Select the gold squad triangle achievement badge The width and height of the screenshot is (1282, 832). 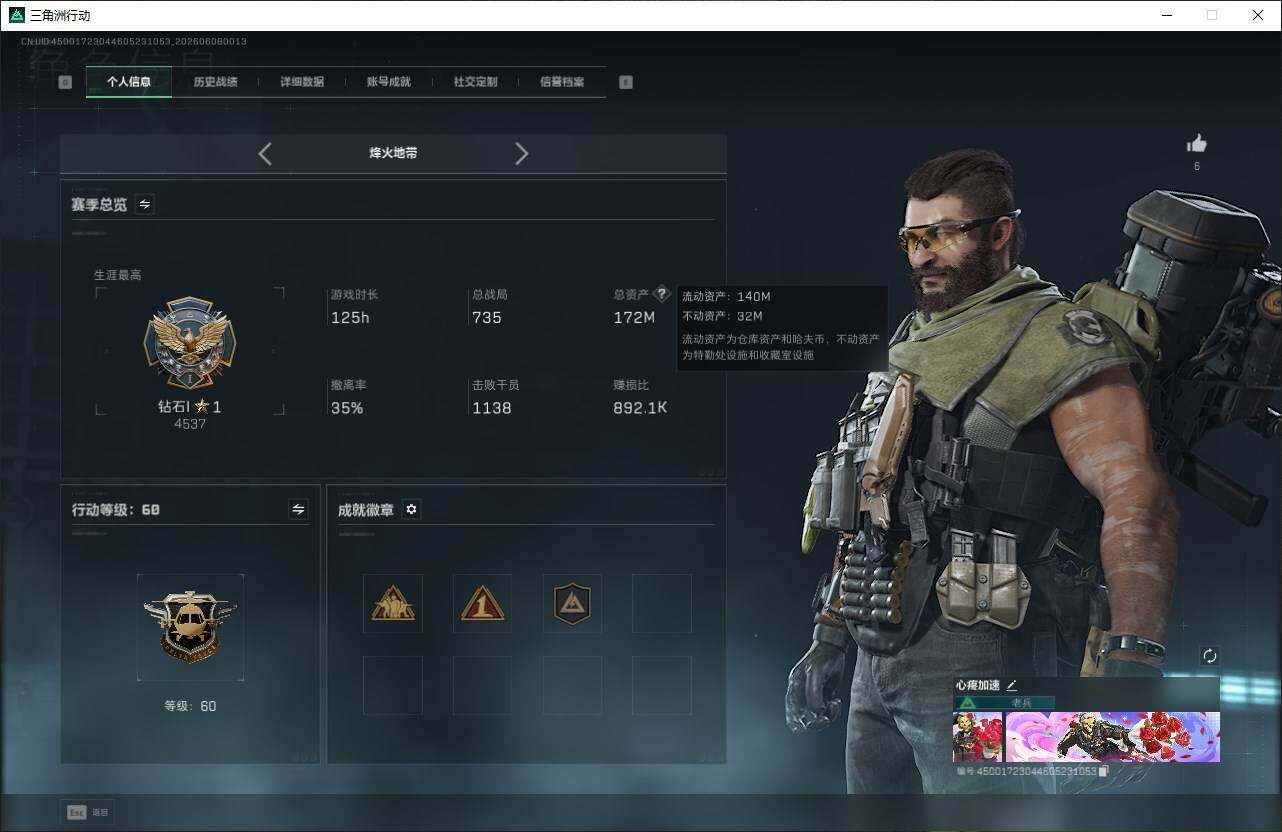click(x=393, y=603)
